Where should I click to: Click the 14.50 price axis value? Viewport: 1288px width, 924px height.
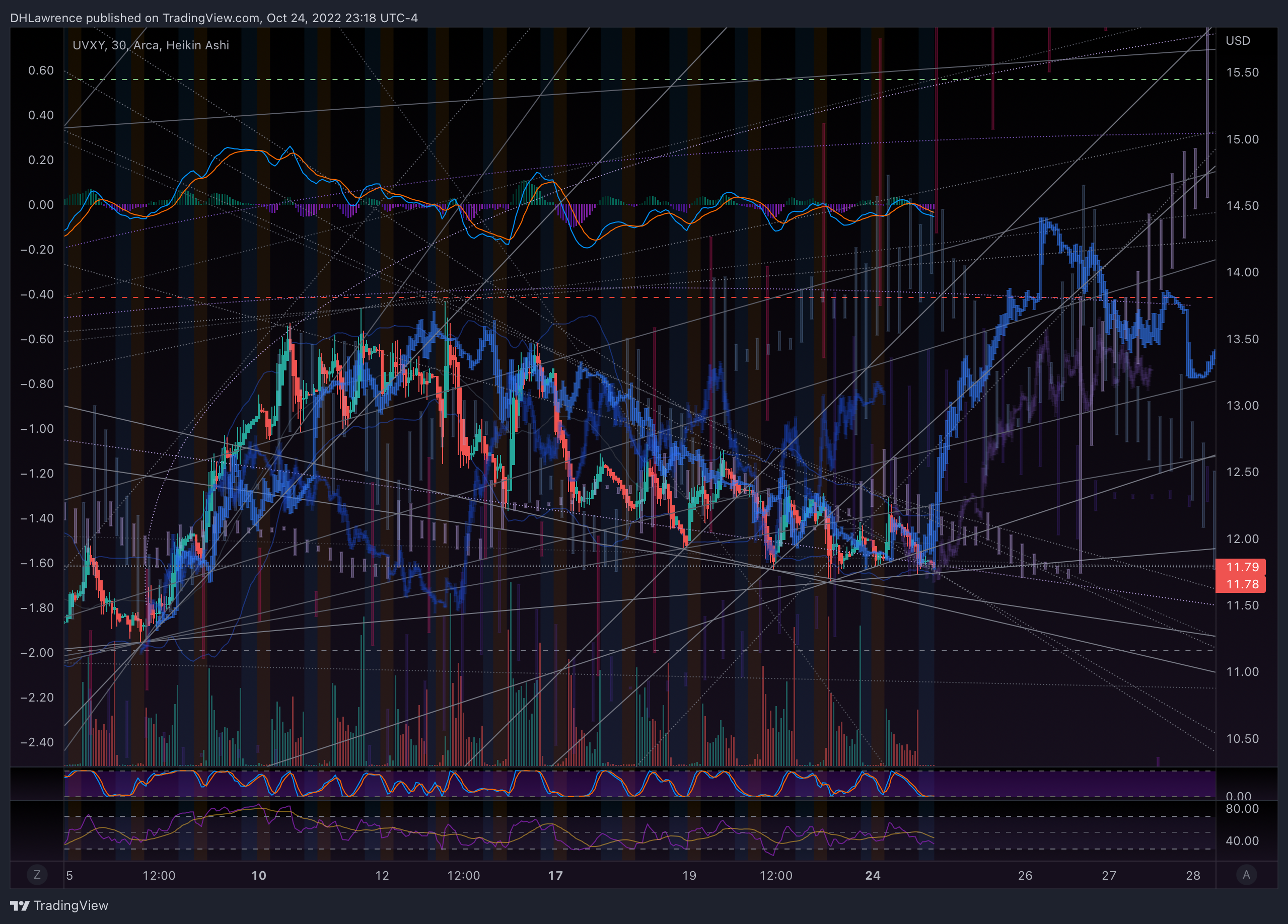(x=1242, y=205)
